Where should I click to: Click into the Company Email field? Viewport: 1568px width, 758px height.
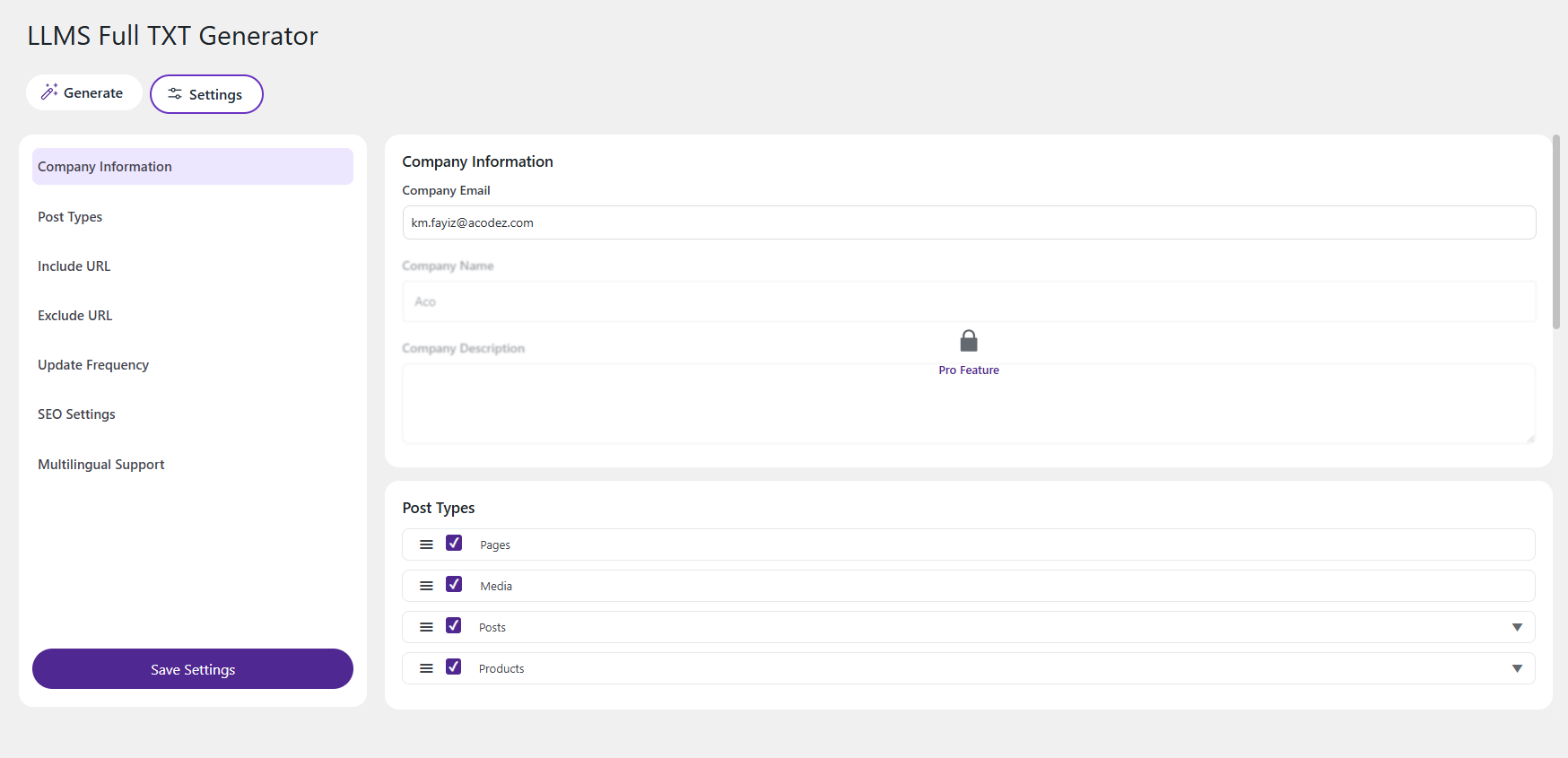969,222
